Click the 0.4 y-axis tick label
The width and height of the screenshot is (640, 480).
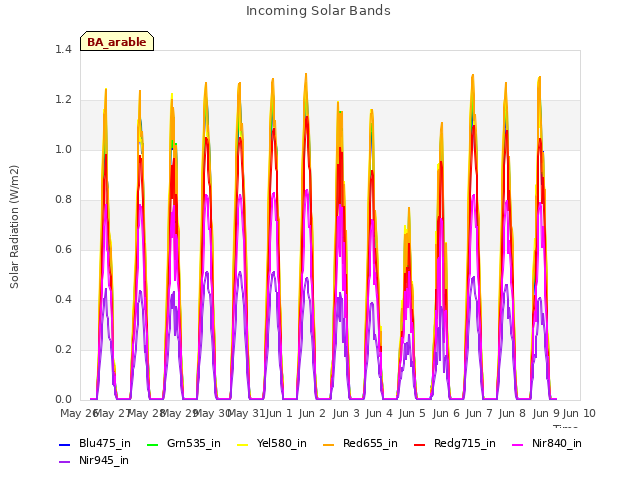(63, 300)
